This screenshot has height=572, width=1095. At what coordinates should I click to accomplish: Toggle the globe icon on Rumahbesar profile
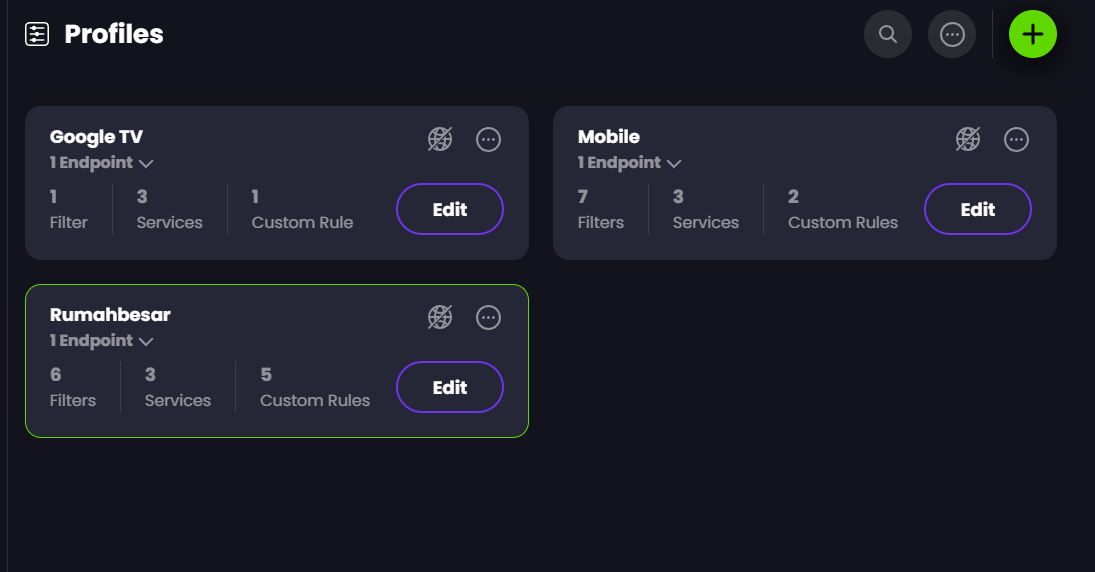(x=440, y=317)
